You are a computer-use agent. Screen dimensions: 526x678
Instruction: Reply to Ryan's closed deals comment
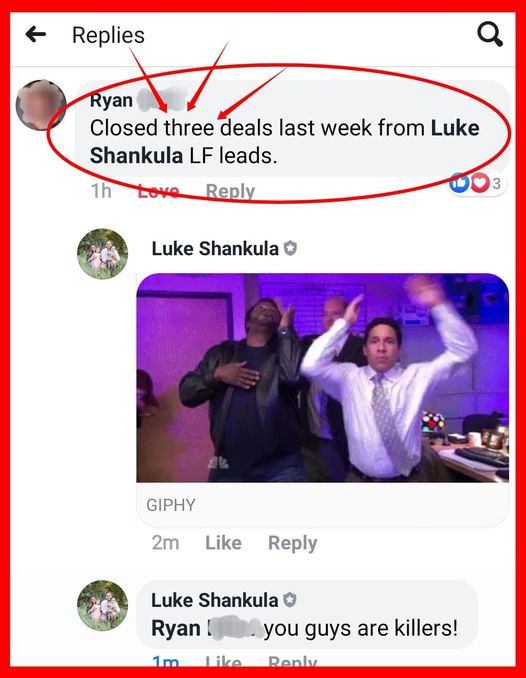click(230, 191)
